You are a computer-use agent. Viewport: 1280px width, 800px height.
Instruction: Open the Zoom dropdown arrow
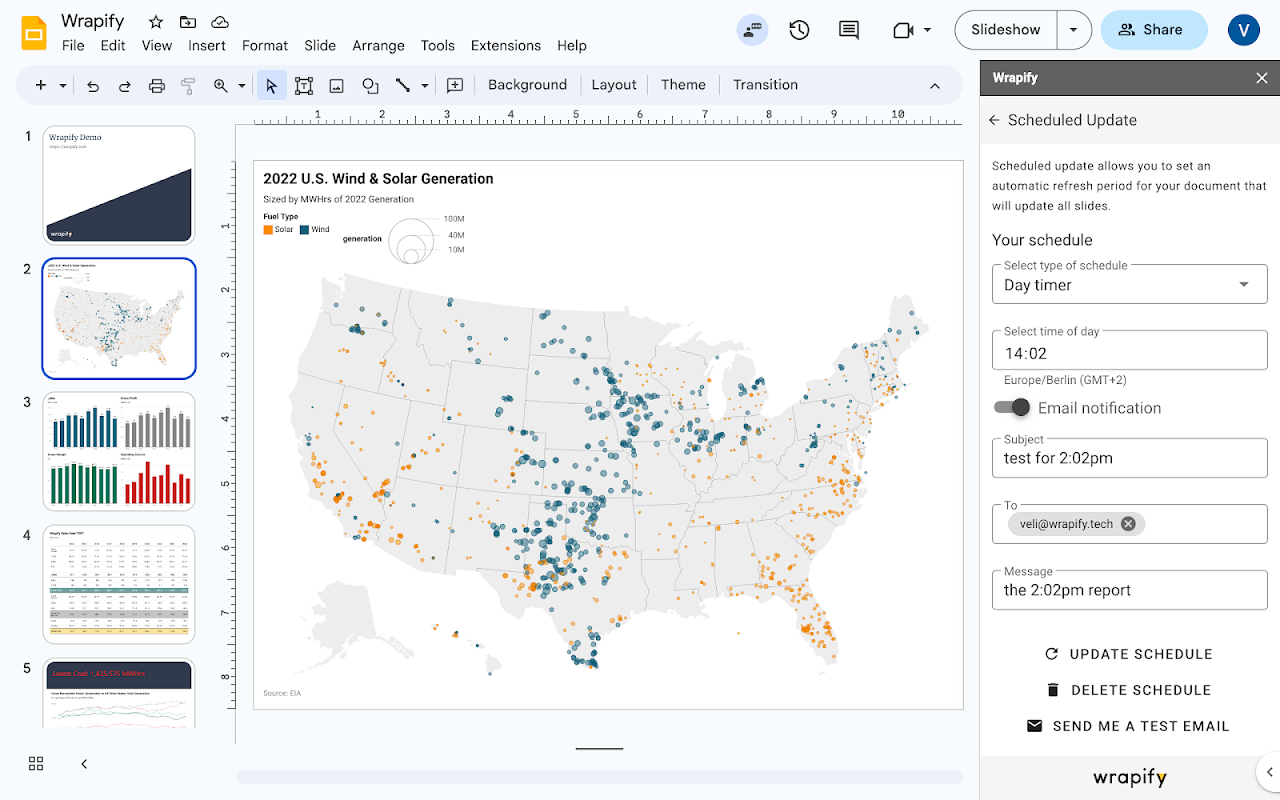[x=241, y=85]
